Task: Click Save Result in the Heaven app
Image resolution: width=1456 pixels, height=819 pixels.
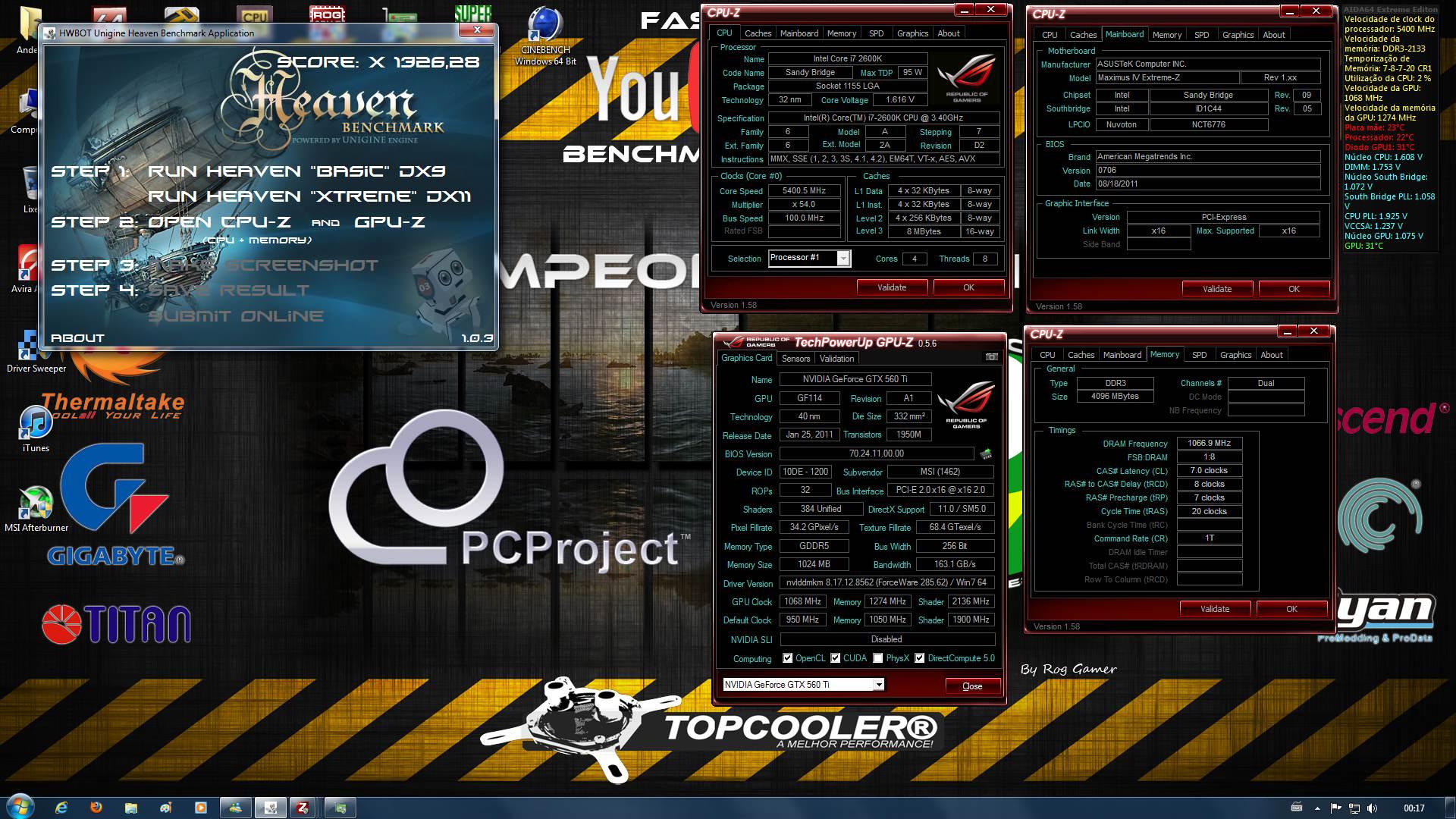Action: point(228,290)
